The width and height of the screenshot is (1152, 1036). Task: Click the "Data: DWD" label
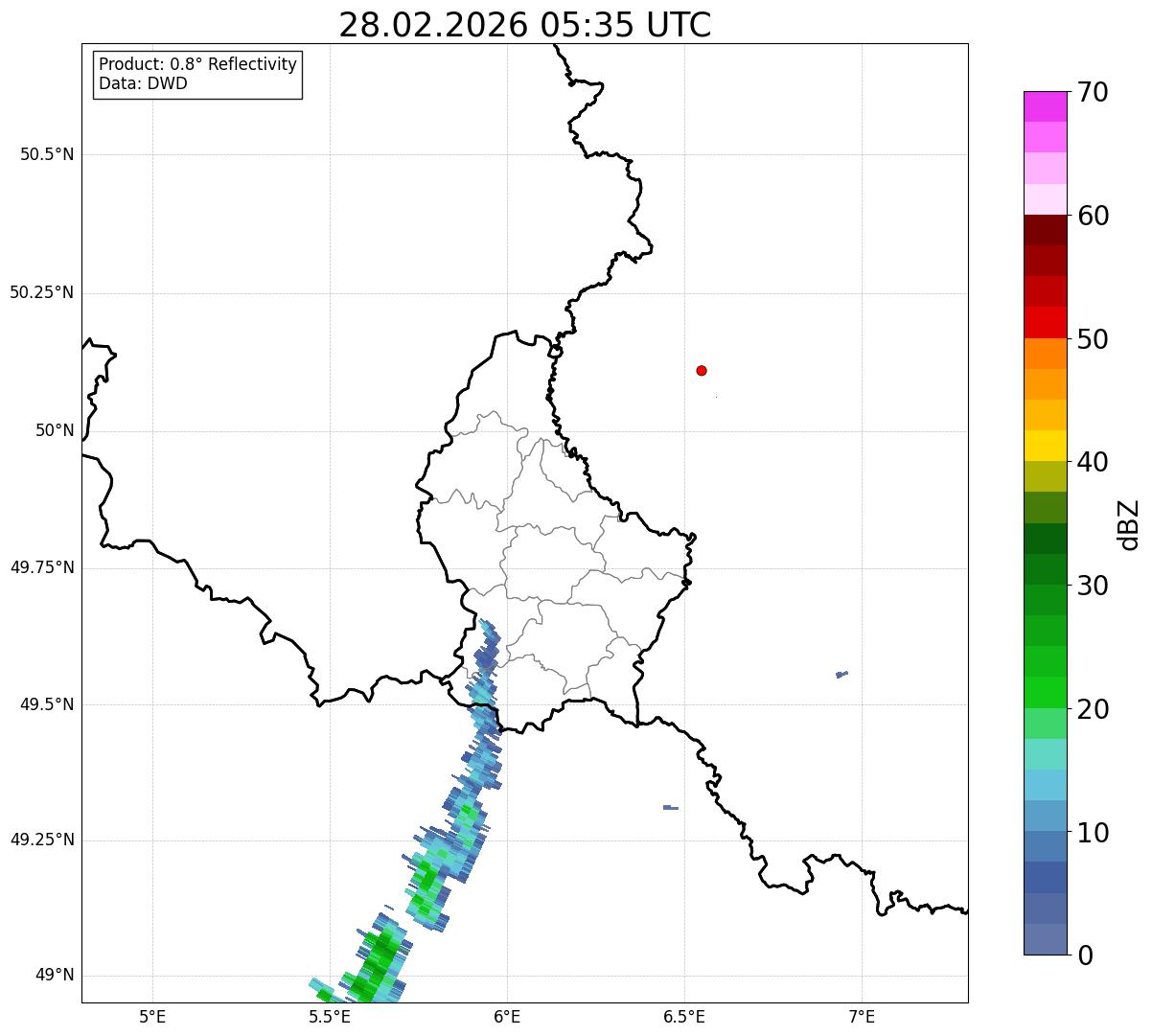click(x=143, y=83)
